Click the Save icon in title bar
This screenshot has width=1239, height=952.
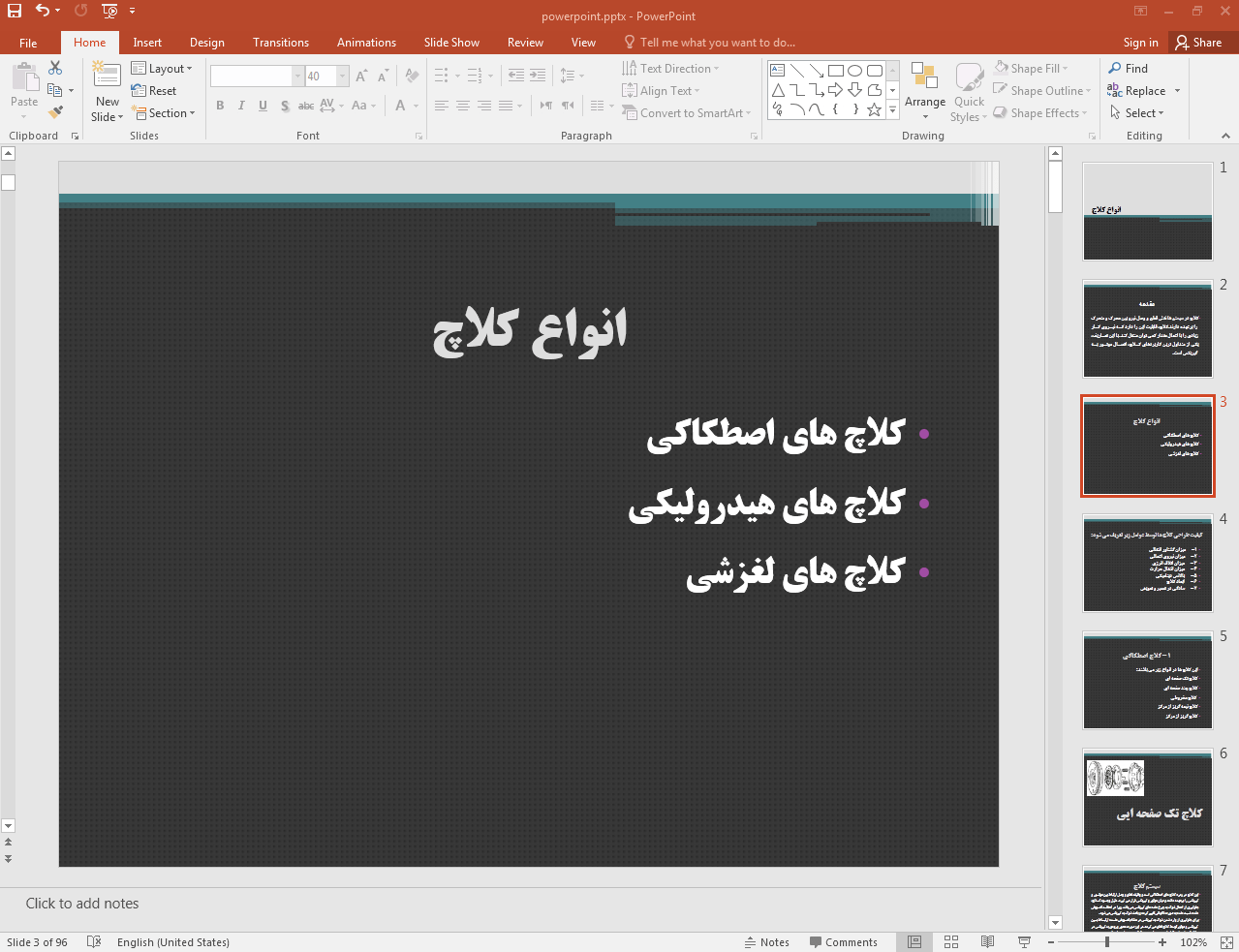(15, 11)
